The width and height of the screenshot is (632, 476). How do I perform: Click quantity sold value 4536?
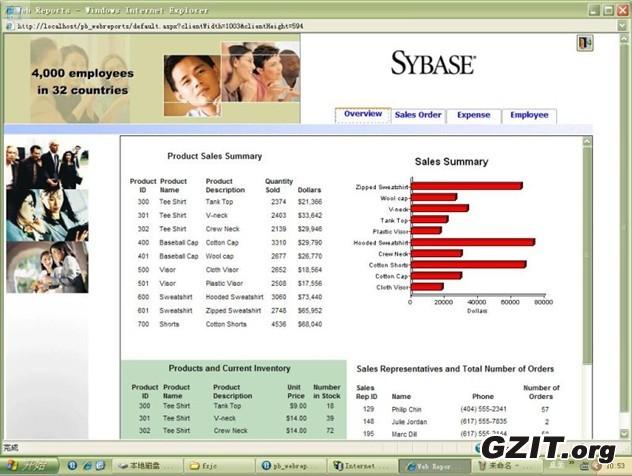coord(279,324)
